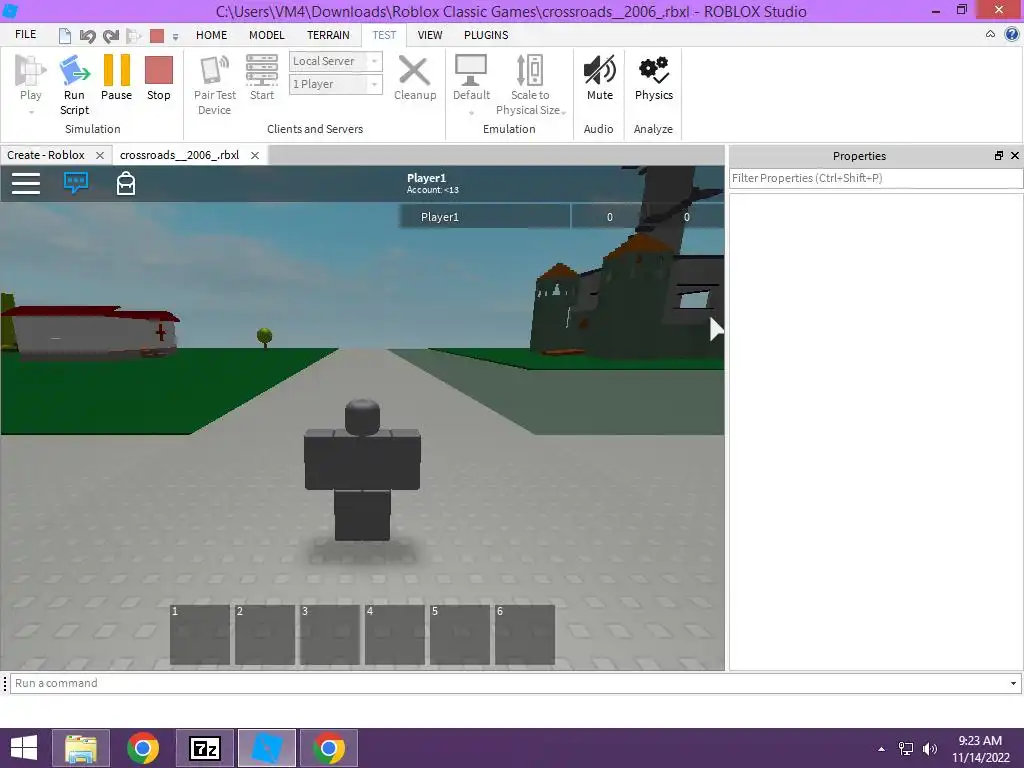This screenshot has width=1024, height=768.
Task: Switch to the TERRAIN ribbon tab
Action: coord(328,35)
